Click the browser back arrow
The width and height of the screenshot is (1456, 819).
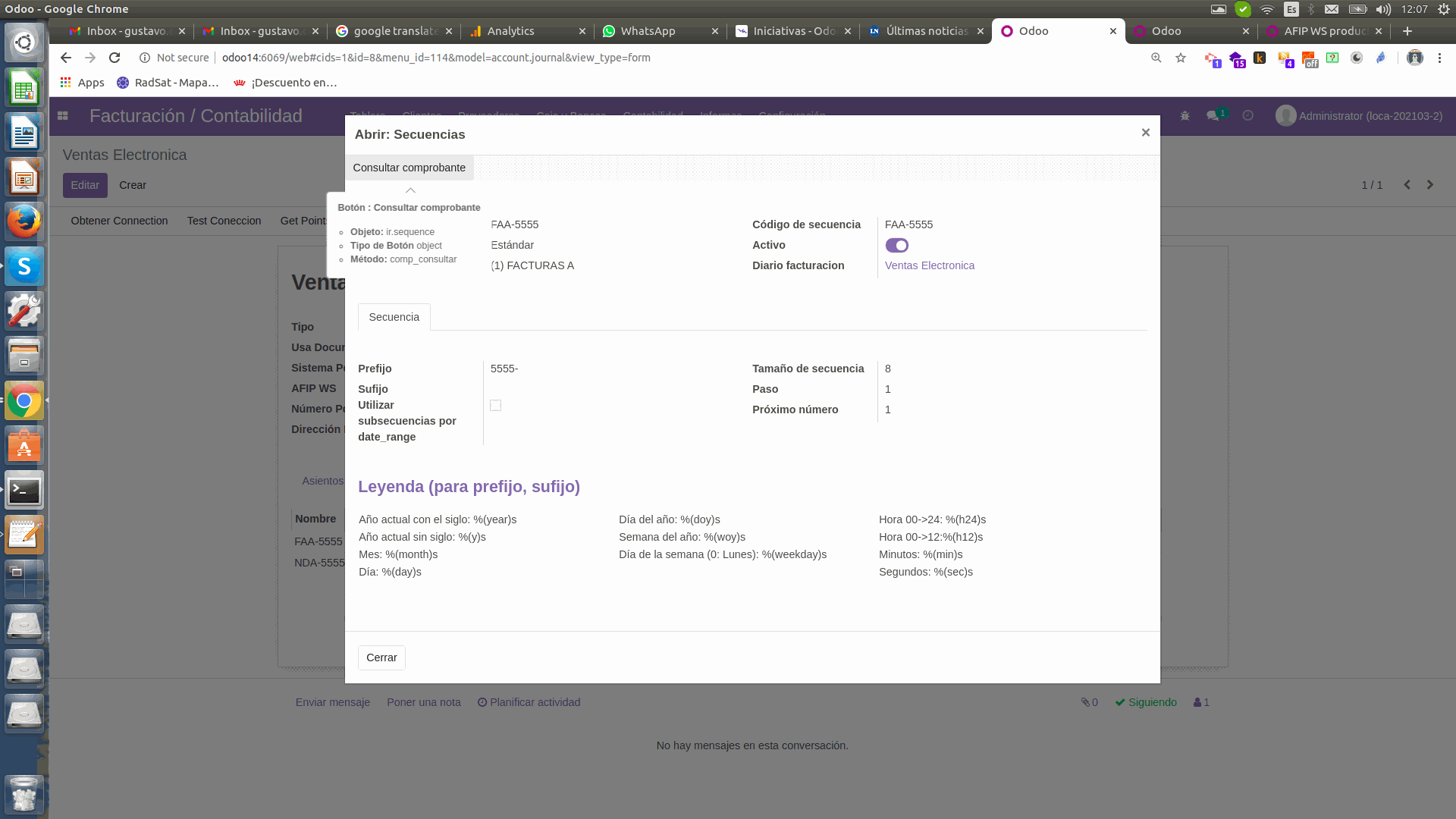[66, 58]
